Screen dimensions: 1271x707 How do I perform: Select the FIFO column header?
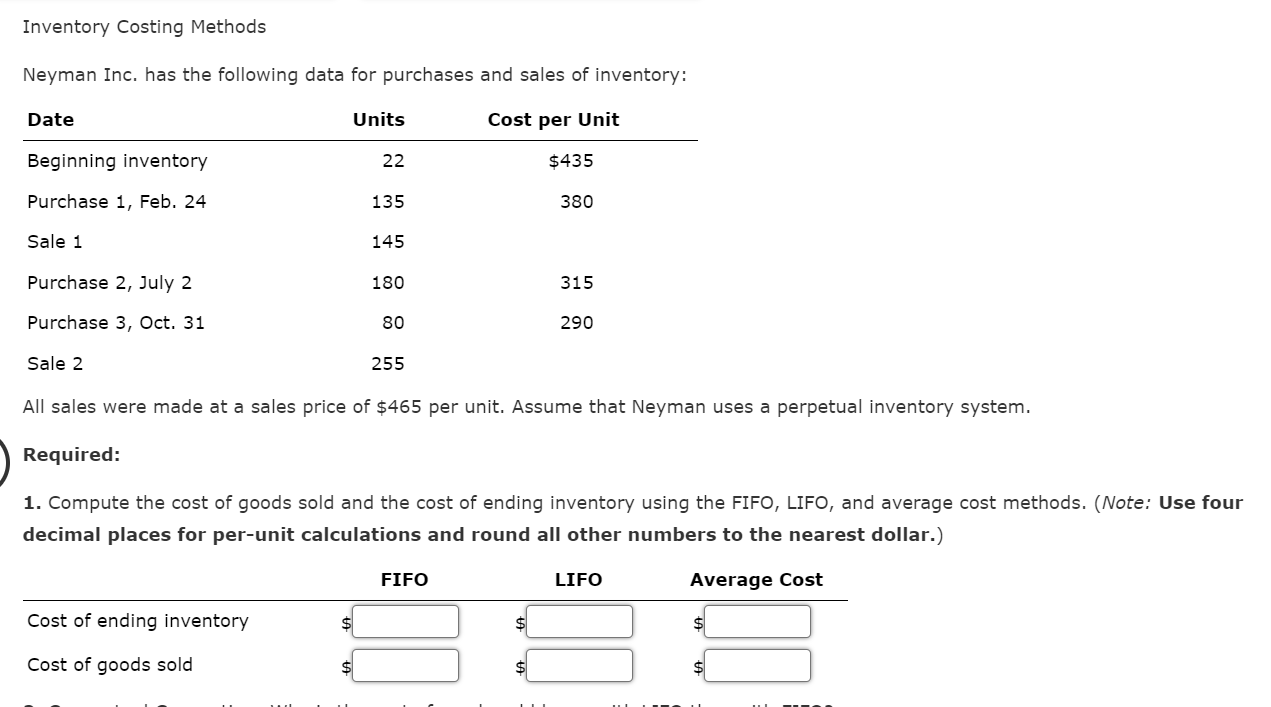point(404,579)
